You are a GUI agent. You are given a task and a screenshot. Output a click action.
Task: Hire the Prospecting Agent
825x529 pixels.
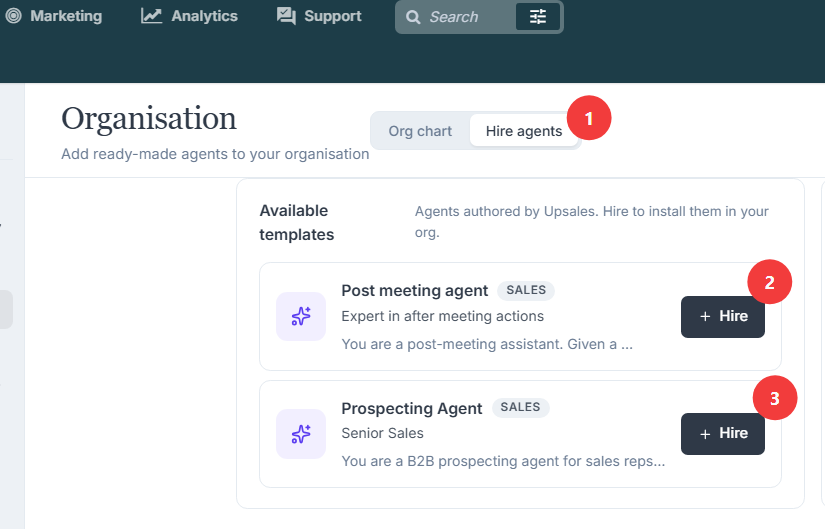(x=722, y=434)
